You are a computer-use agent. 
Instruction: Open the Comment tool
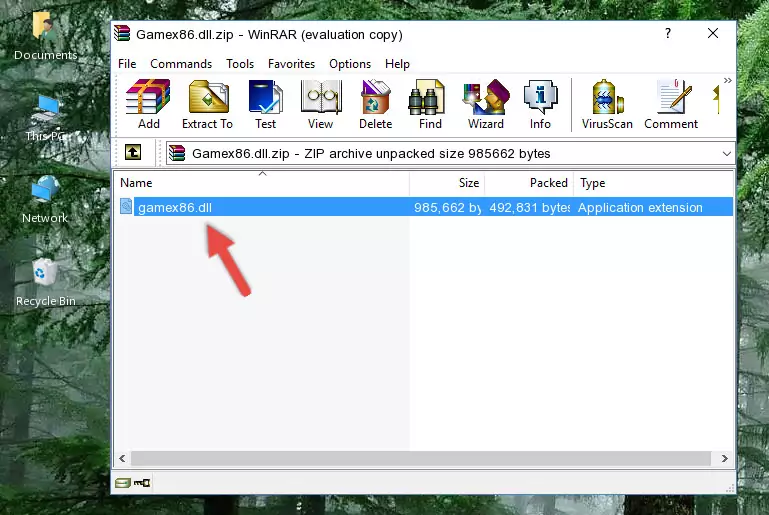(671, 104)
